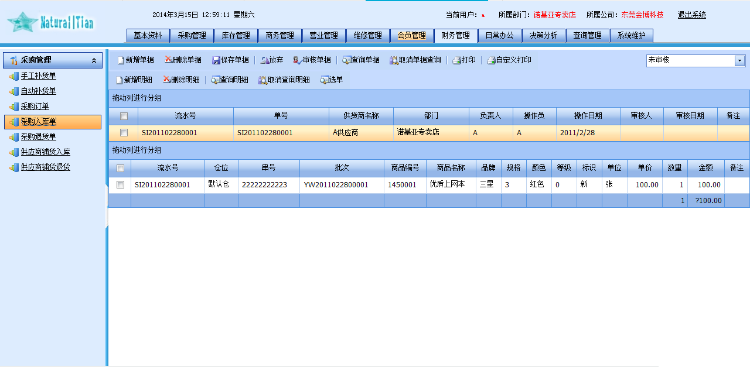This screenshot has width=750, height=367.
Task: Switch to the 营业管理 tab
Action: (324, 35)
